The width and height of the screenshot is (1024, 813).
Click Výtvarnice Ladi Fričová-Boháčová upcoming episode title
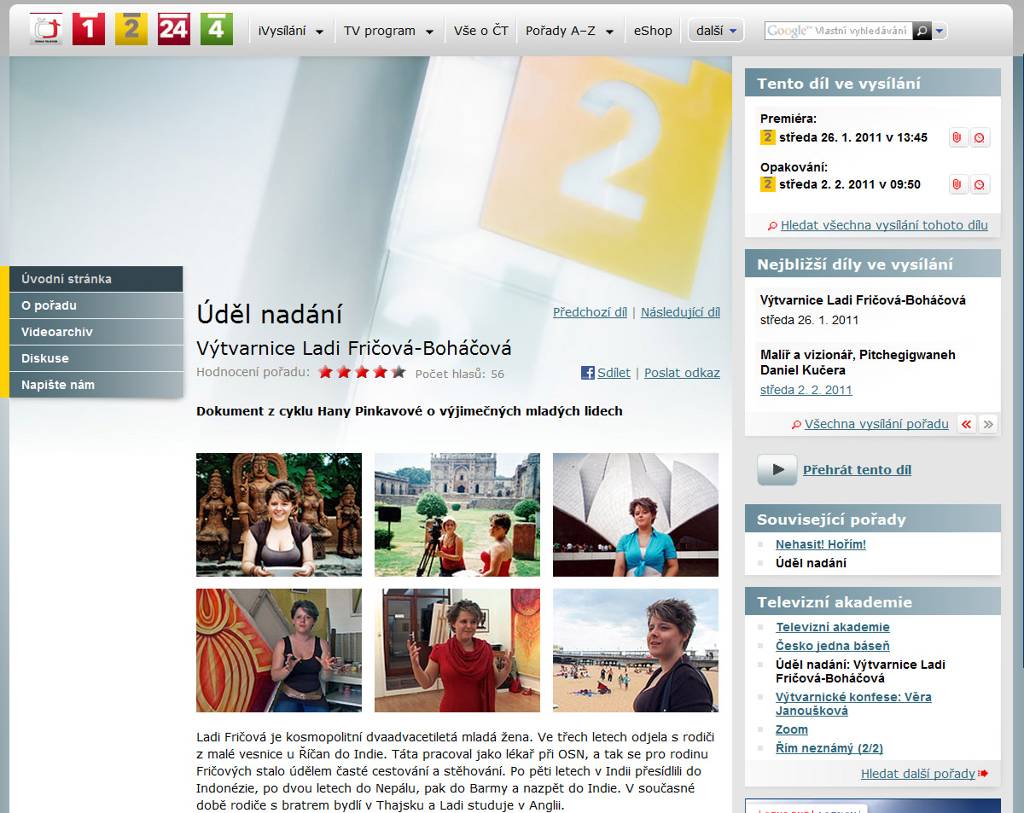863,300
